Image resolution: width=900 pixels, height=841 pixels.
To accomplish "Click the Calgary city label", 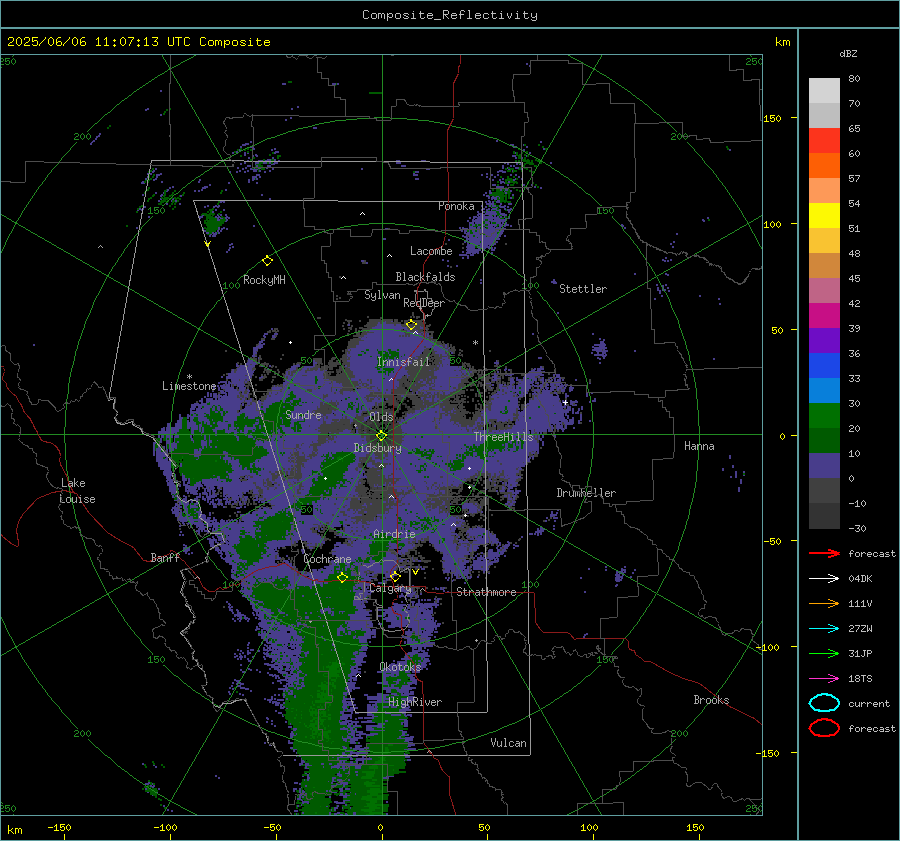I will tap(390, 588).
